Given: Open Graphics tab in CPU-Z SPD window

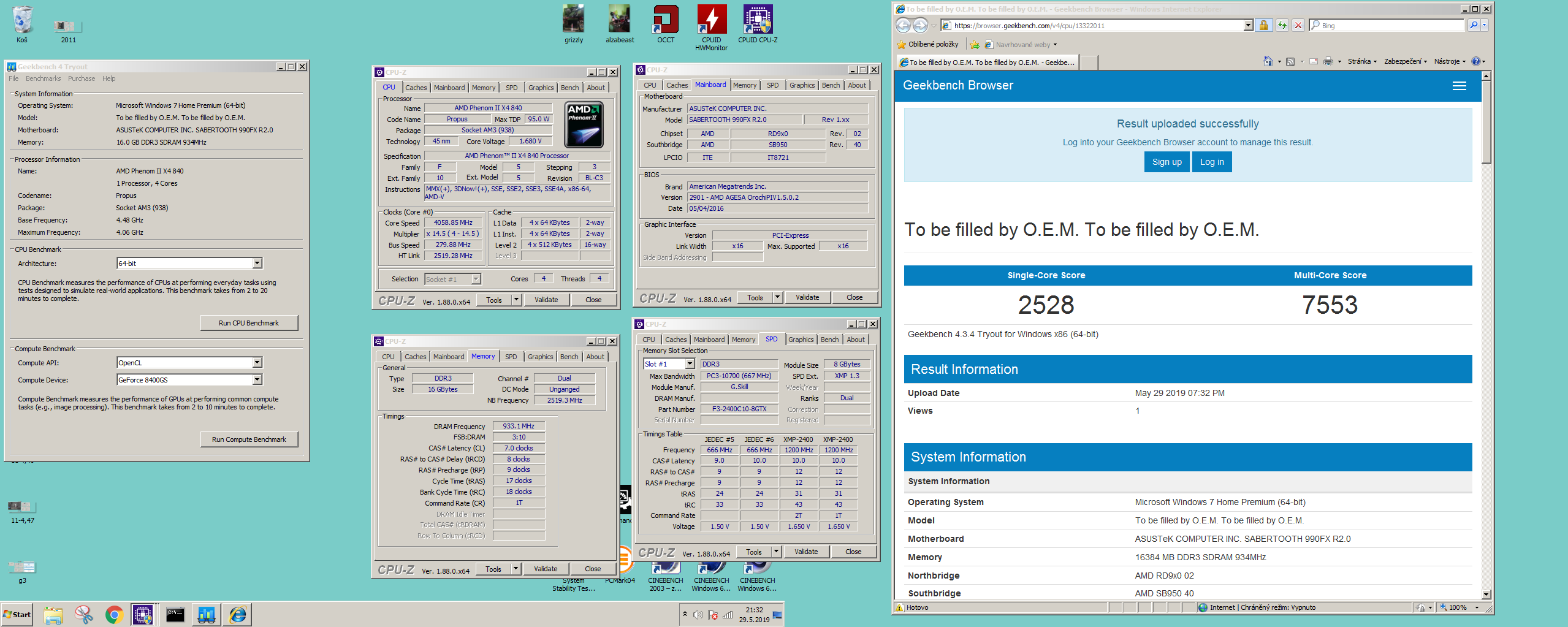Looking at the screenshot, I should (x=801, y=340).
